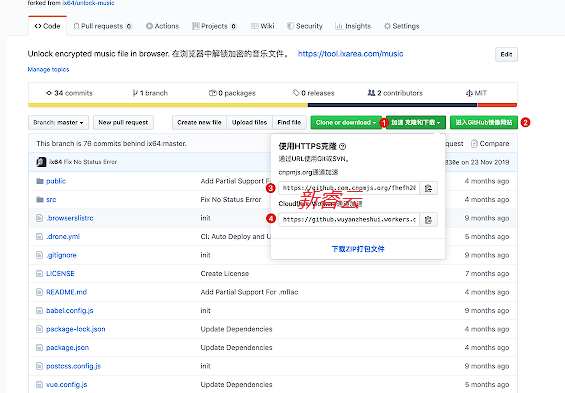Select the cnpmjs.org URL input field

[x=349, y=188]
